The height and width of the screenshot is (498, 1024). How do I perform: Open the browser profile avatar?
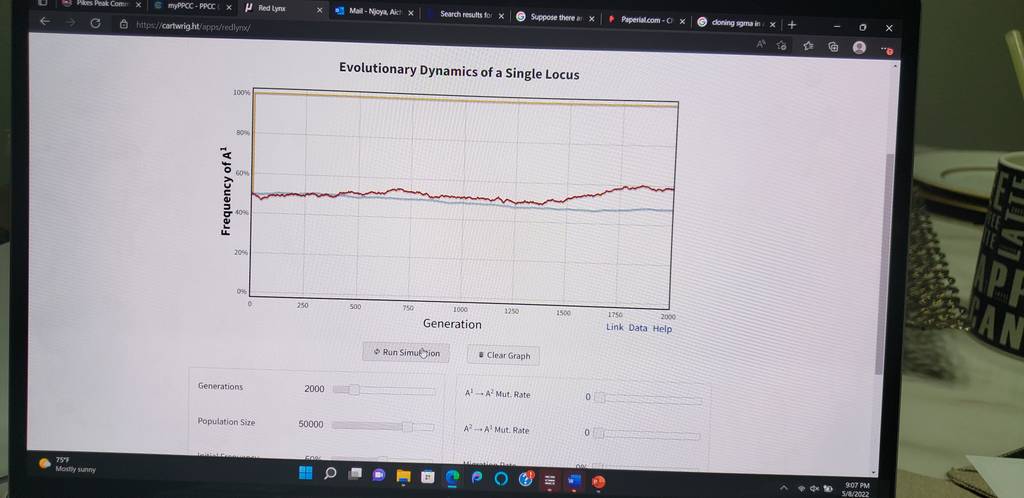(859, 48)
